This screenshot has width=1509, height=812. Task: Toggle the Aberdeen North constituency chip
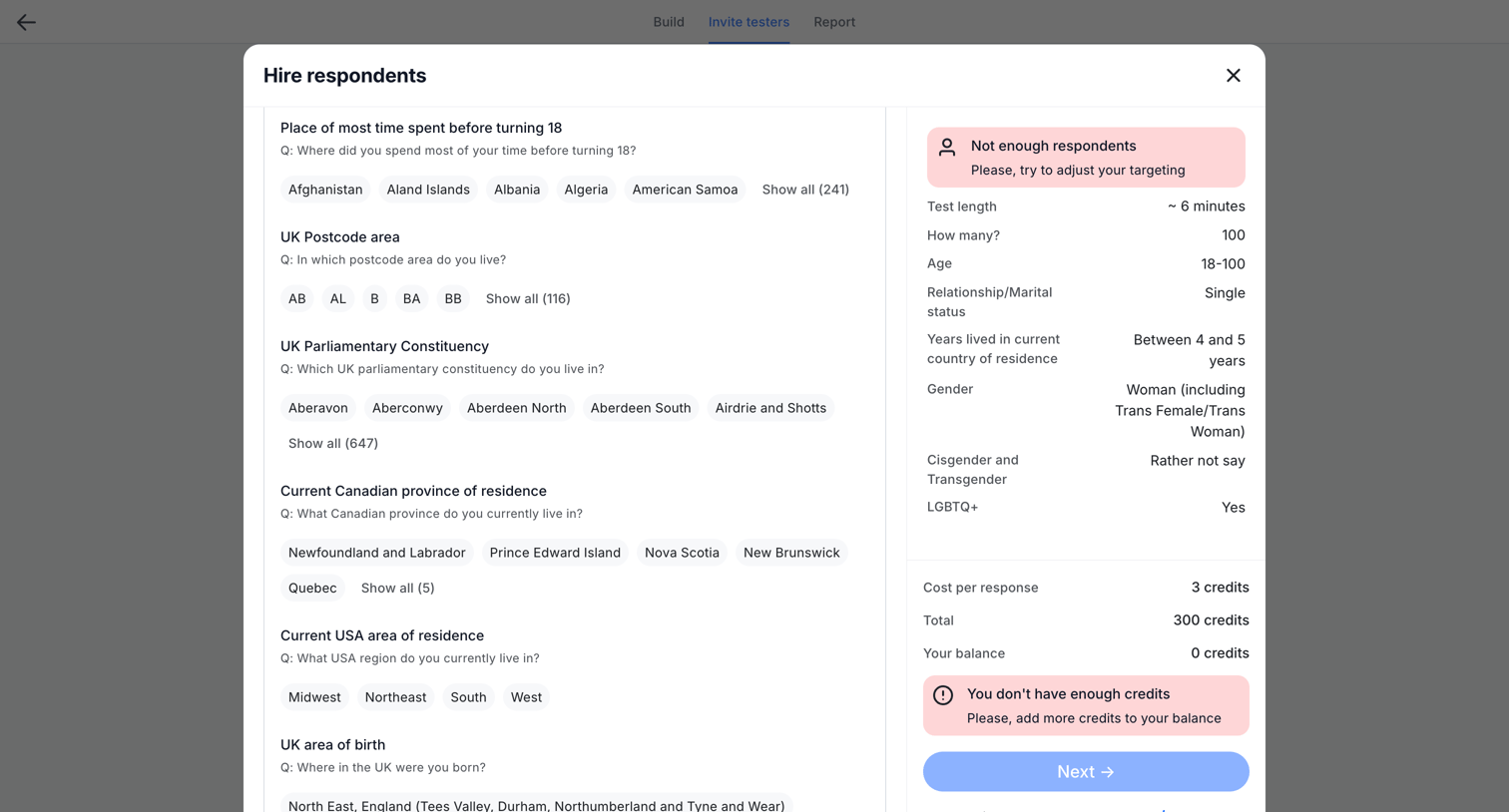(516, 408)
